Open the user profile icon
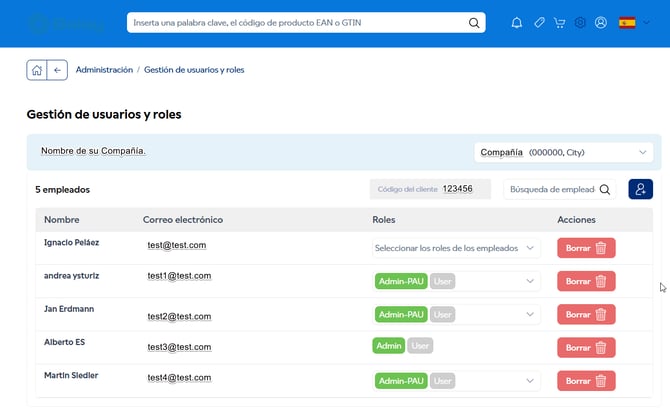The width and height of the screenshot is (670, 413). coord(601,22)
